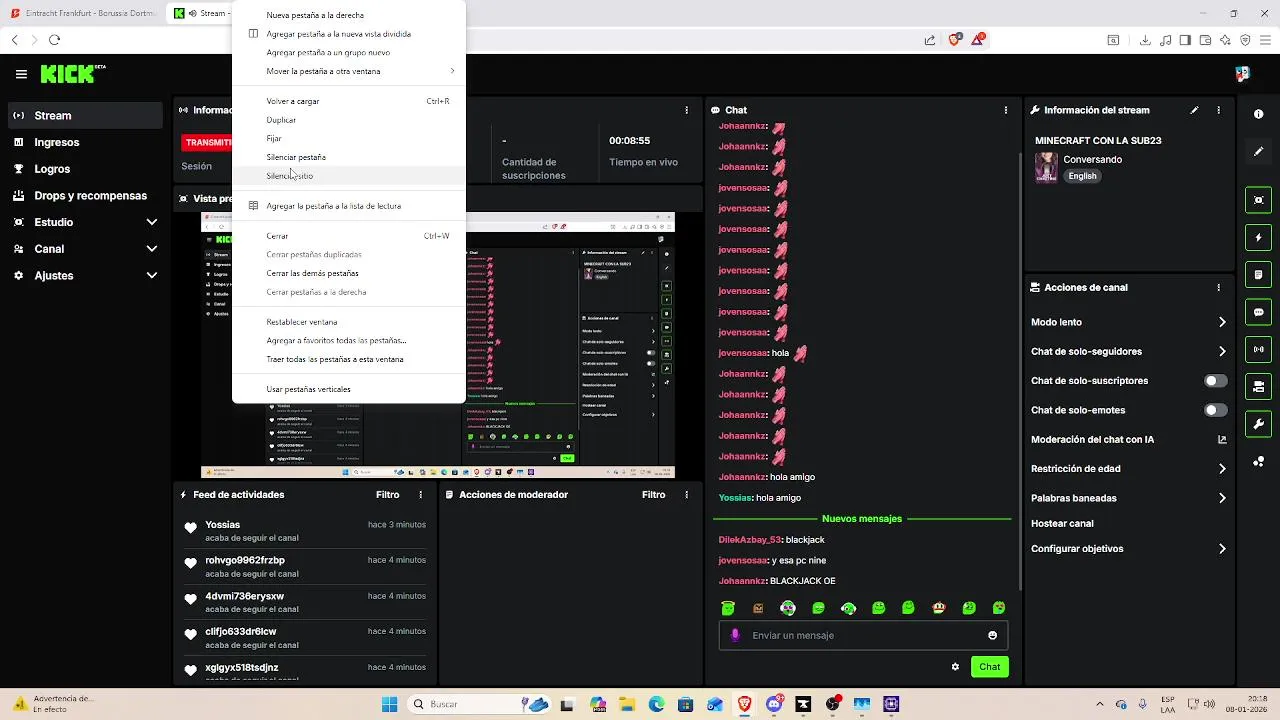Toggle Chat de solo-suscriptores switch
Image resolution: width=1280 pixels, height=720 pixels.
pos(1215,381)
